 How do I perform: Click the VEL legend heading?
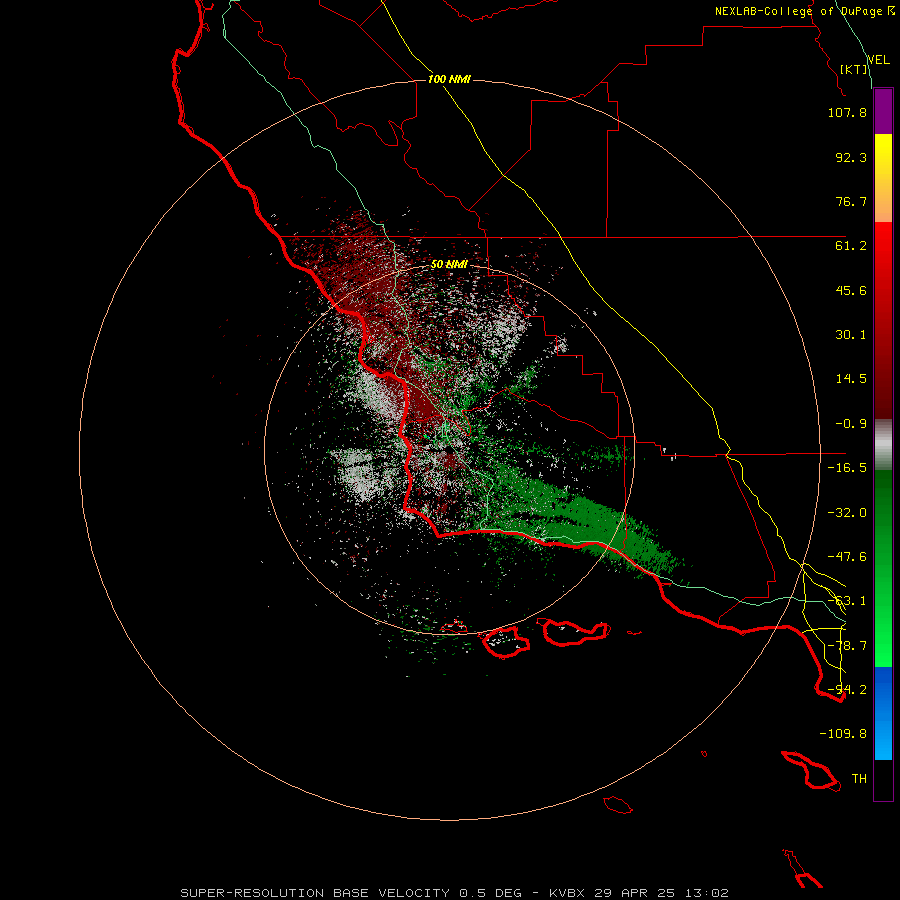(878, 60)
